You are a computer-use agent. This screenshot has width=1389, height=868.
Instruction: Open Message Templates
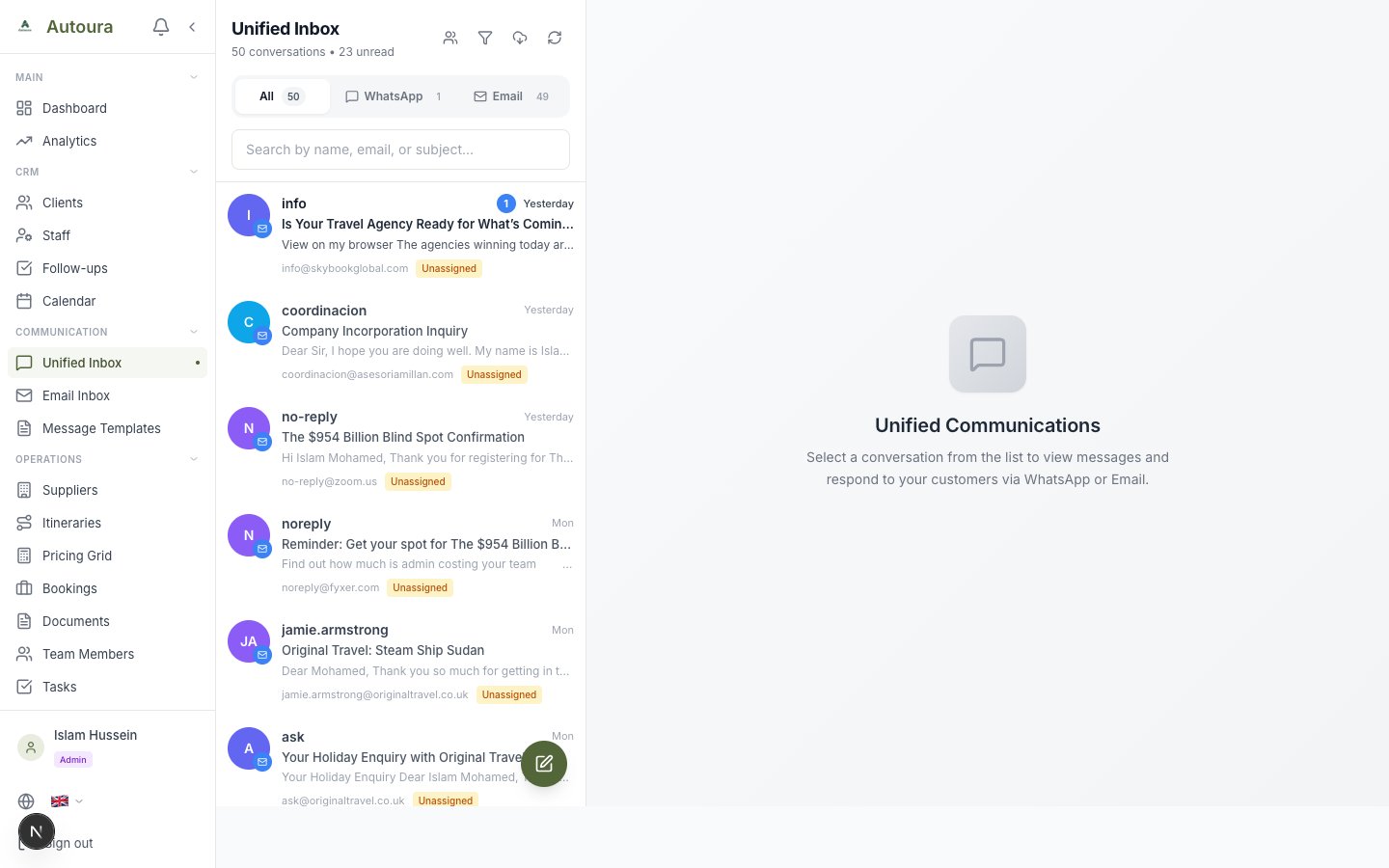107,428
